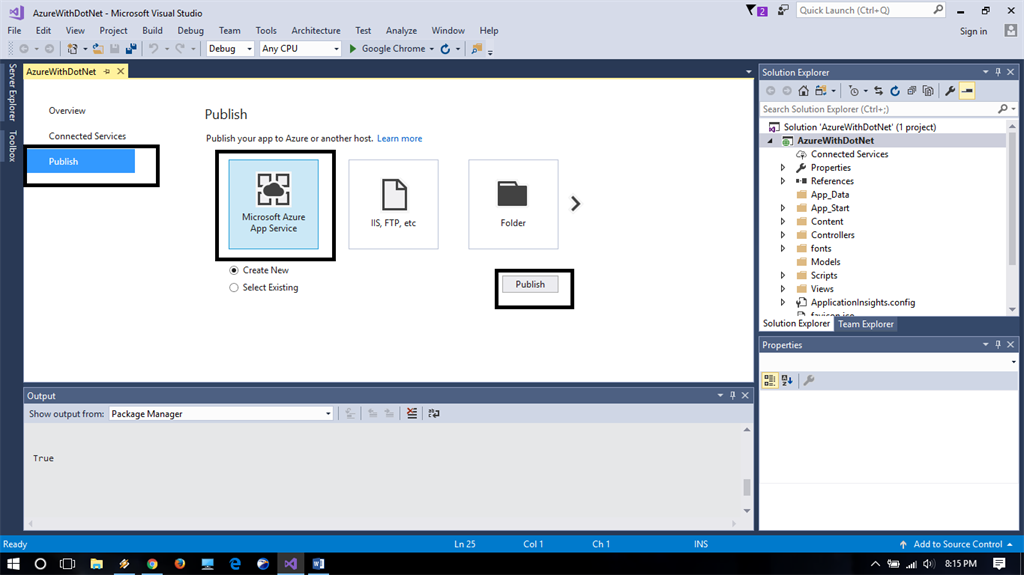Click the Open File toolbar icon
This screenshot has height=575, width=1024.
point(98,49)
